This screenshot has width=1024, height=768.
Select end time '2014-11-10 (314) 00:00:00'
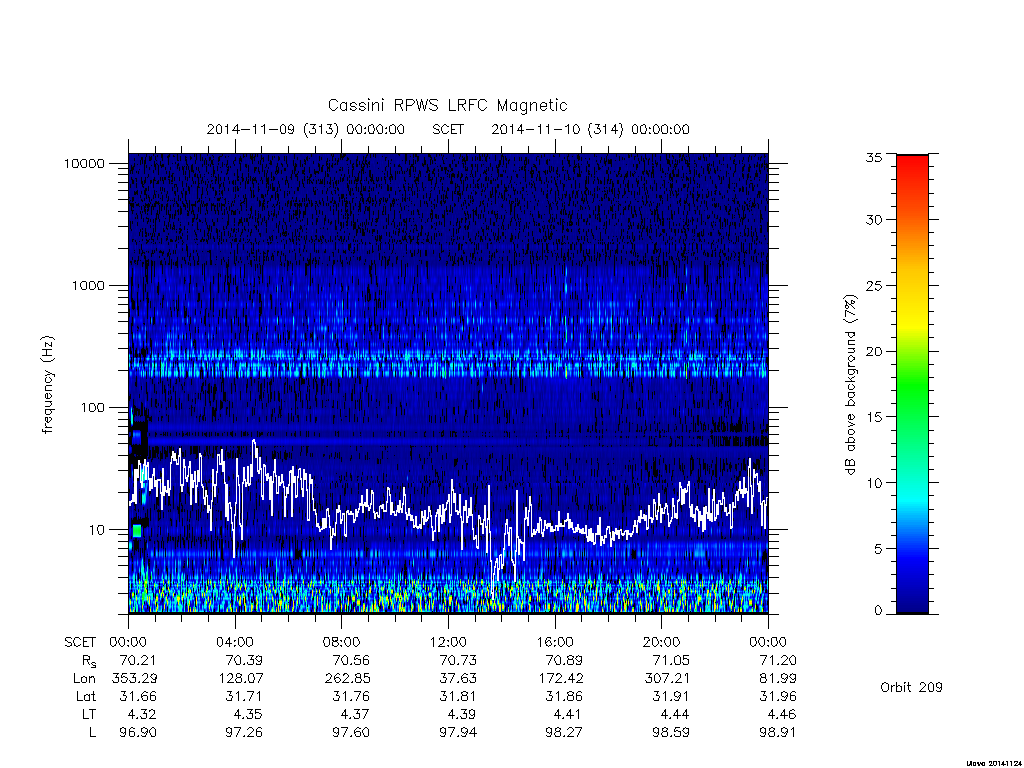point(590,129)
